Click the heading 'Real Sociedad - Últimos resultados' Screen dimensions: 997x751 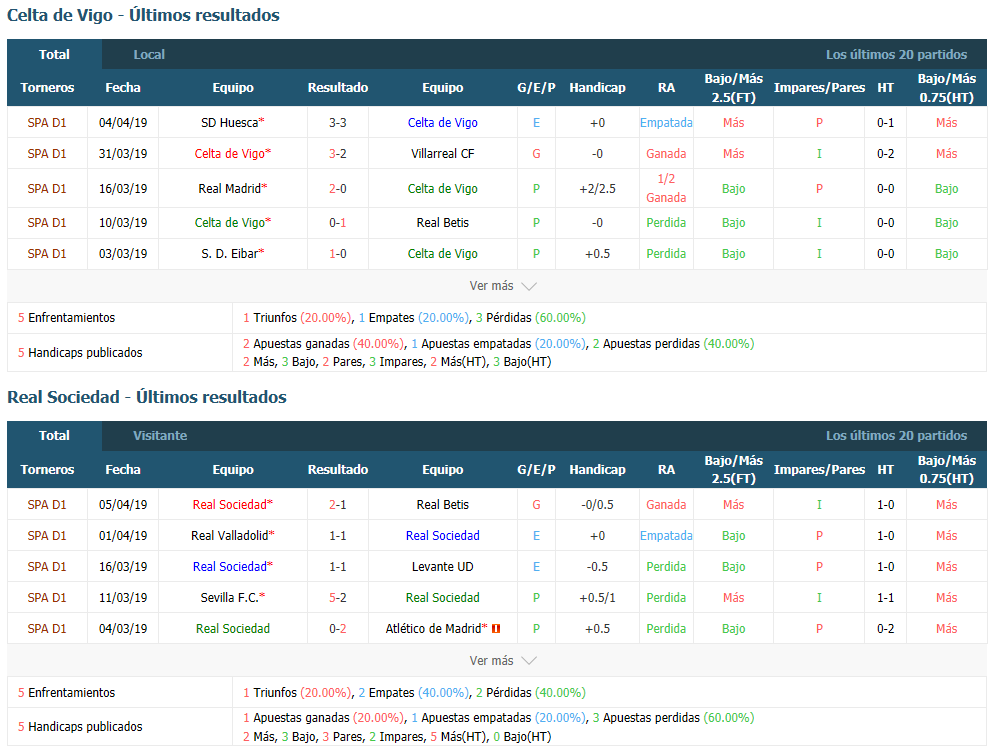147,397
